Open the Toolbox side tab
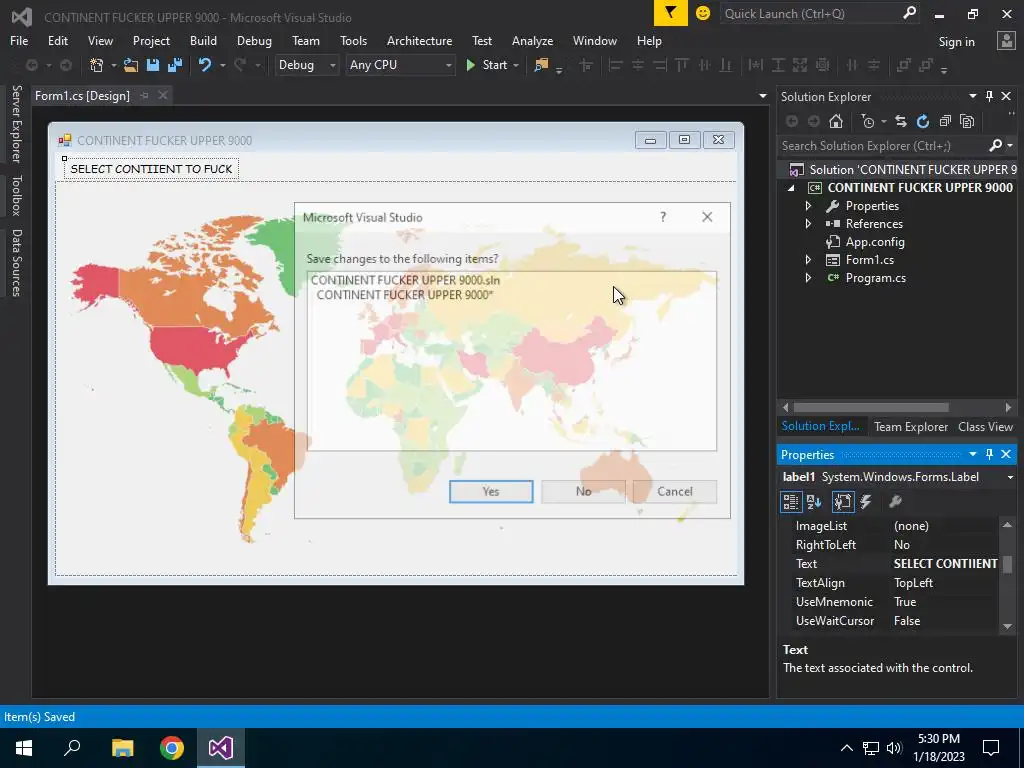 16,195
